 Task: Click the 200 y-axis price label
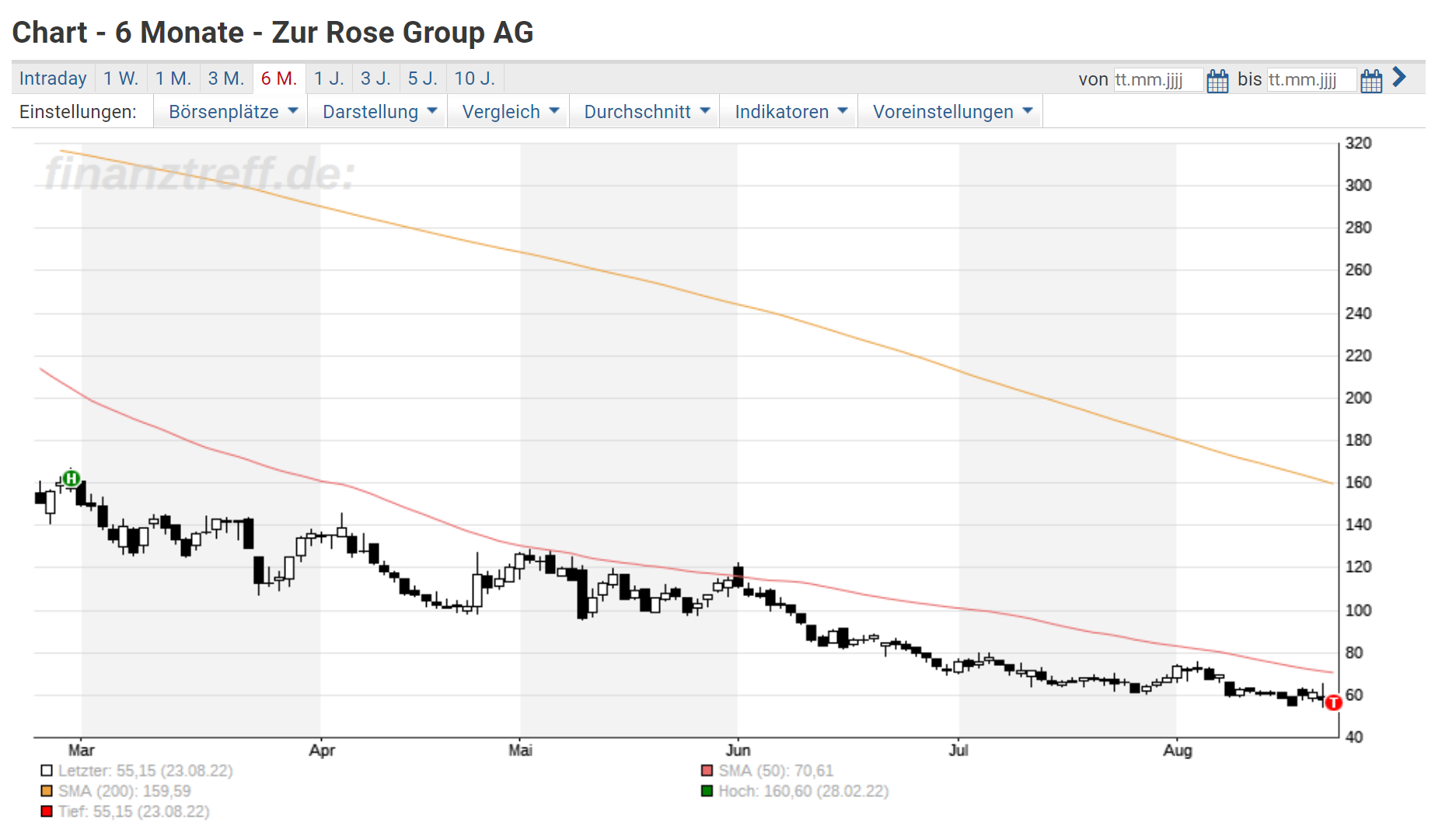pyautogui.click(x=1358, y=398)
